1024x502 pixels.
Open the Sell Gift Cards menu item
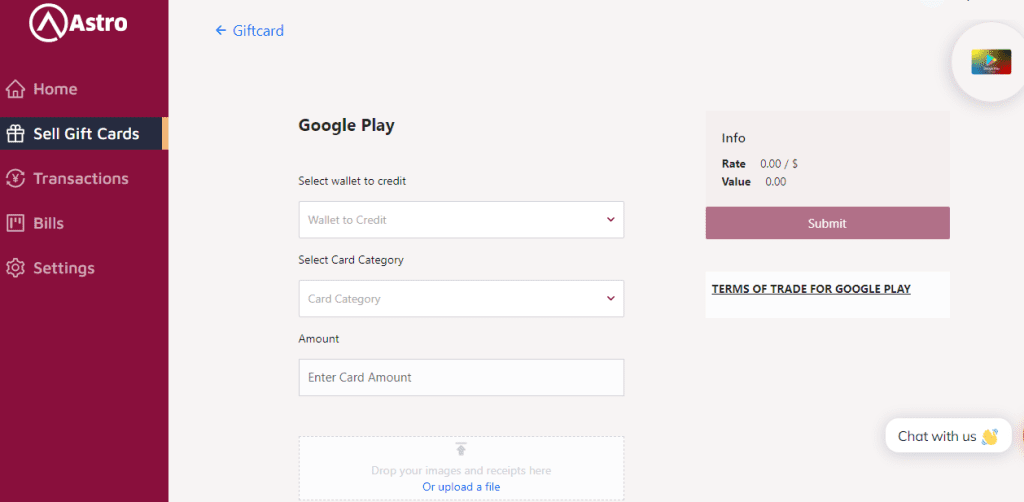(x=84, y=134)
